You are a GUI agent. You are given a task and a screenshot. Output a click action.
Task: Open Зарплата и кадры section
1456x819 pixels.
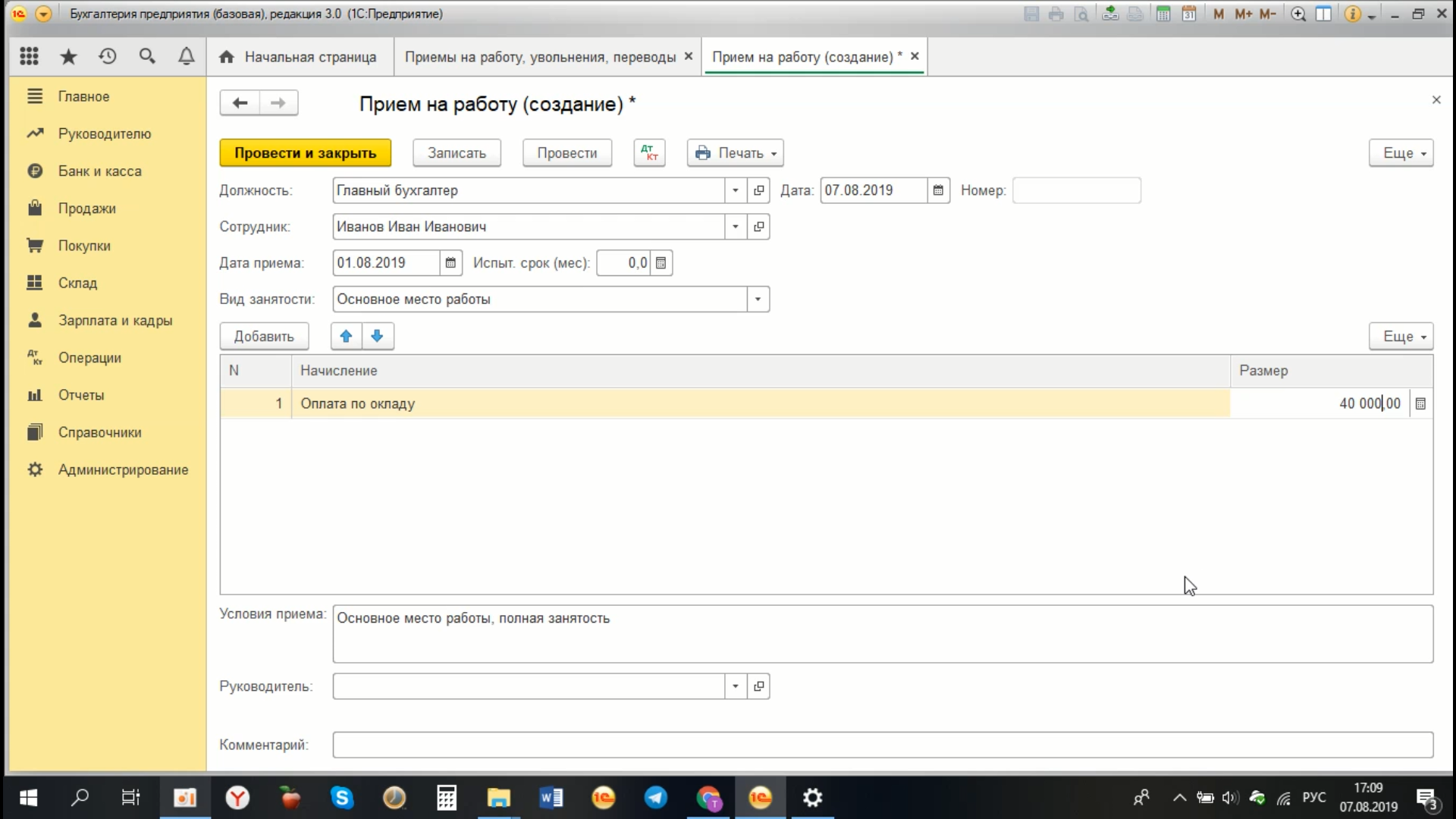(115, 321)
